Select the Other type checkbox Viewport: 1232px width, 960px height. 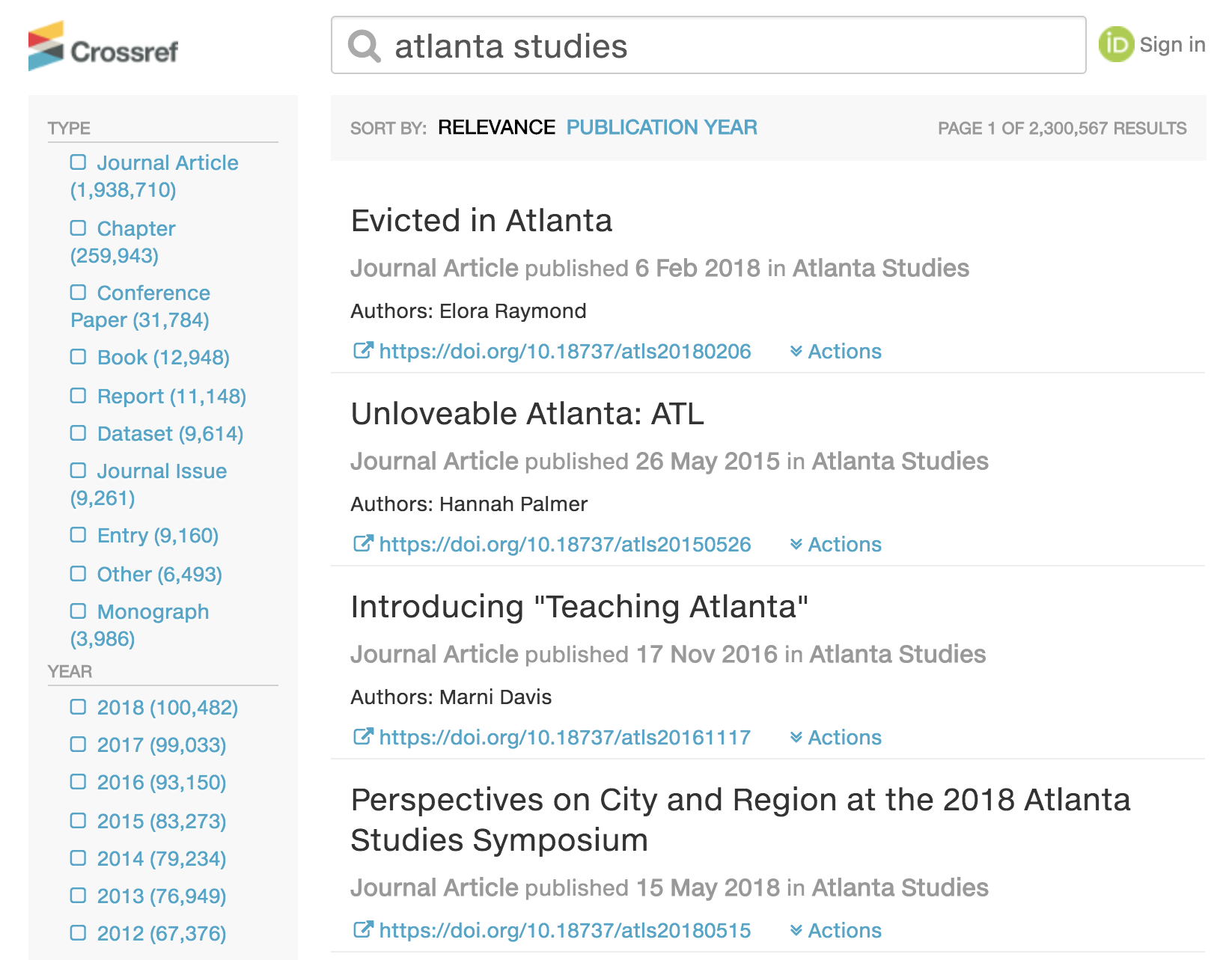[79, 573]
